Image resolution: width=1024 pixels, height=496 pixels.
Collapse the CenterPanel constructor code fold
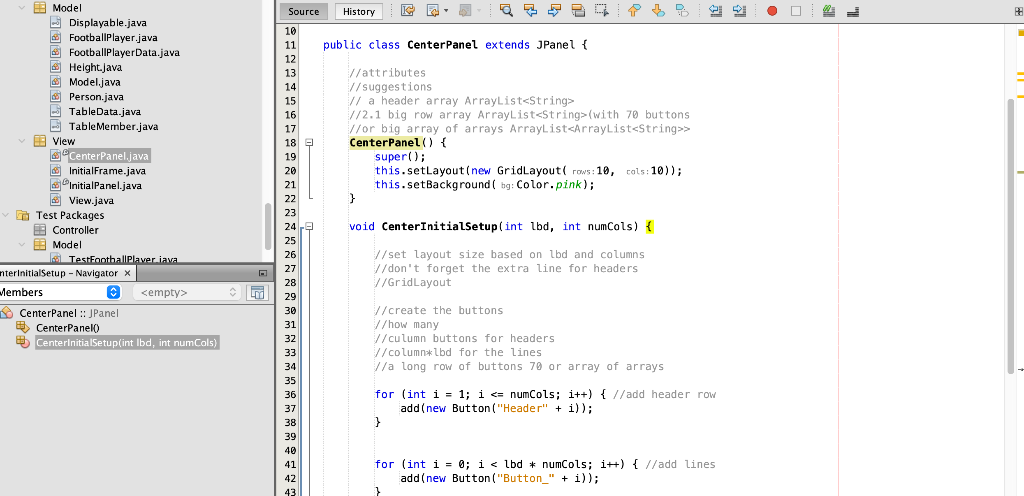(x=310, y=142)
